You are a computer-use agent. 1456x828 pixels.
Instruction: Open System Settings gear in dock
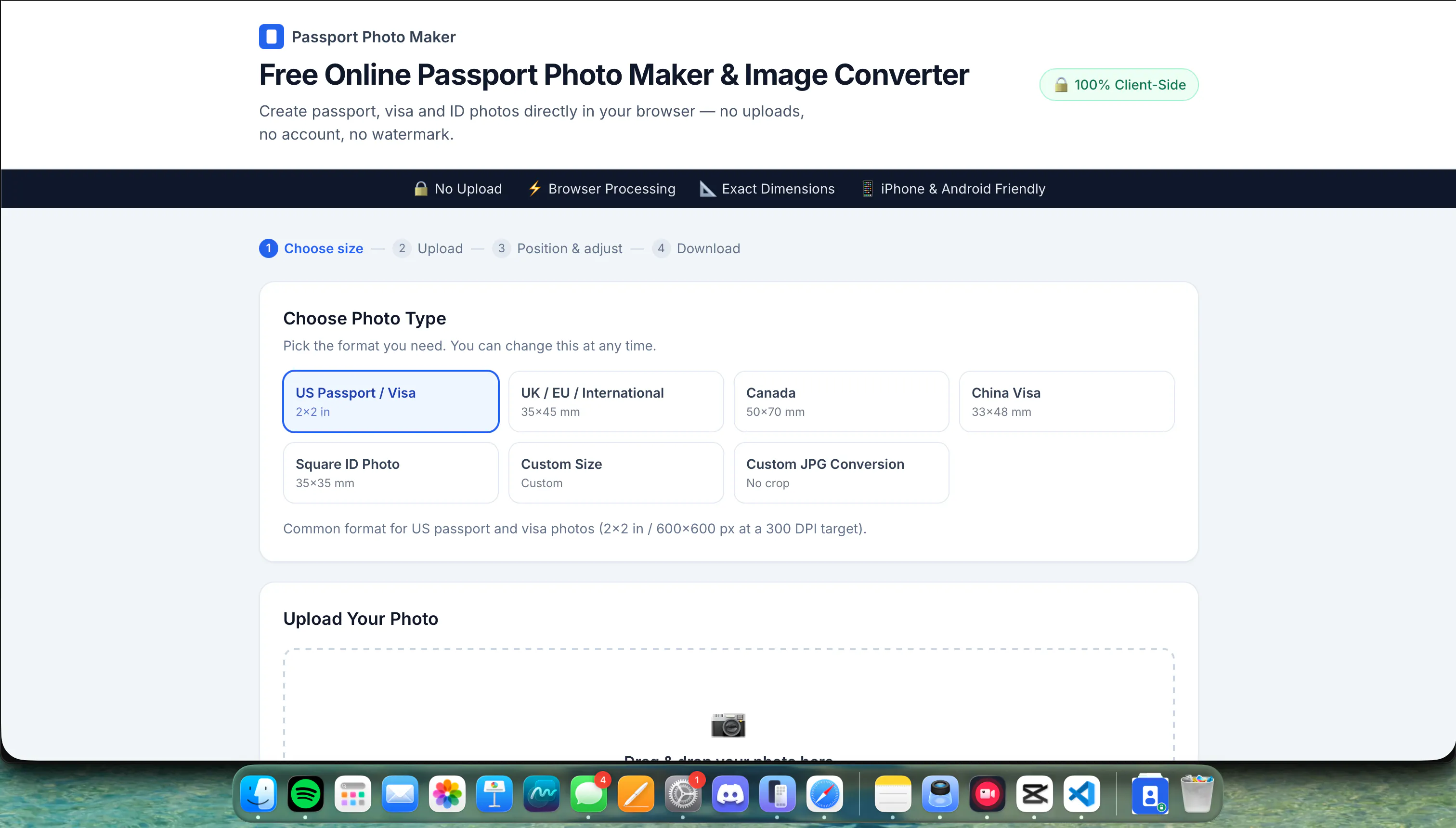click(683, 794)
